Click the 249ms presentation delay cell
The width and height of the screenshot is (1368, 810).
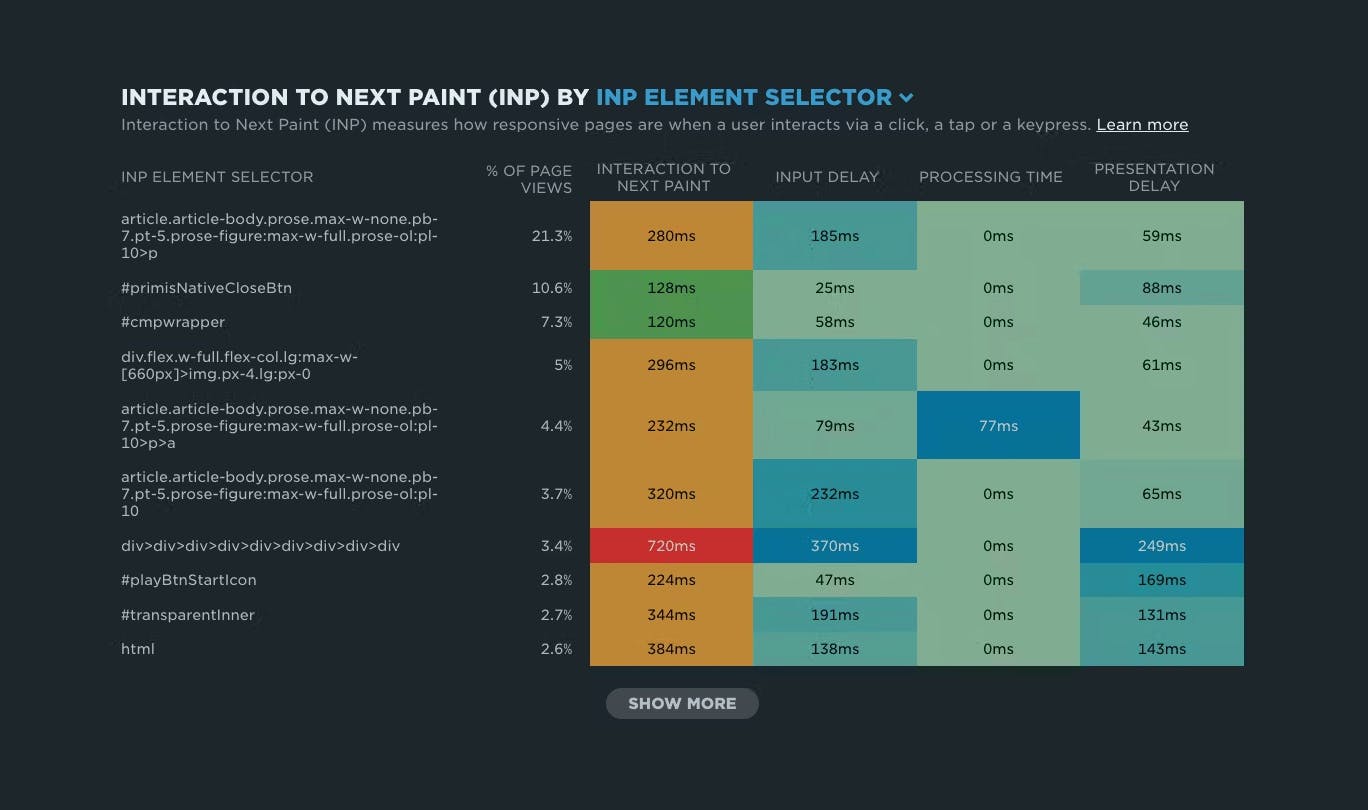pyautogui.click(x=1162, y=546)
